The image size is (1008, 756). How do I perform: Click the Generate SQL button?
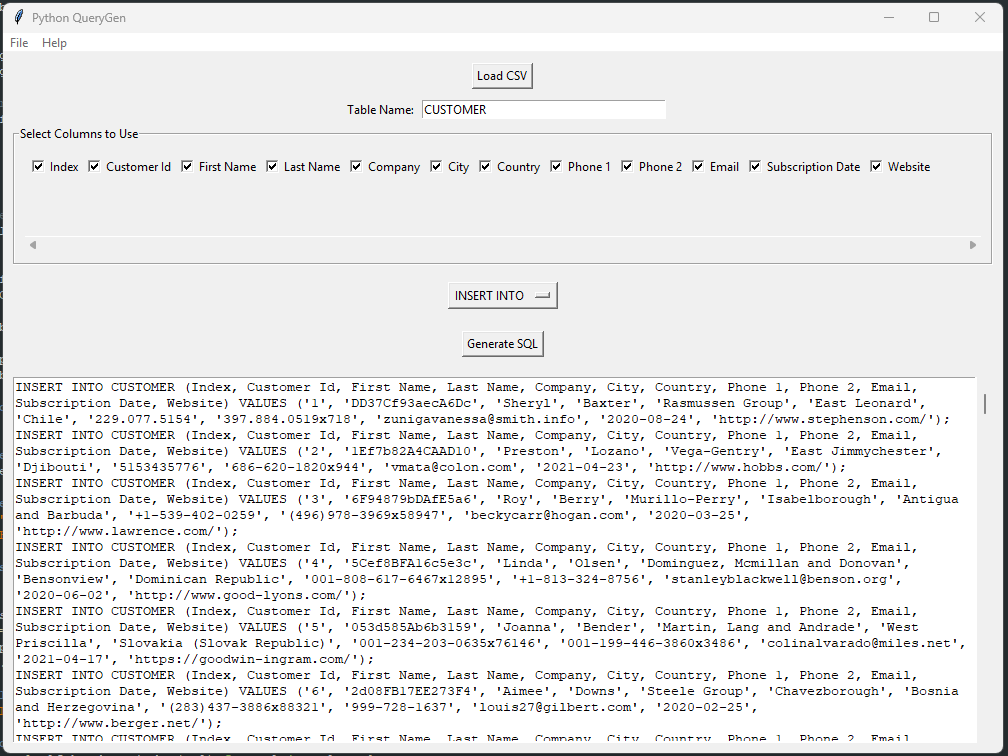click(x=502, y=344)
